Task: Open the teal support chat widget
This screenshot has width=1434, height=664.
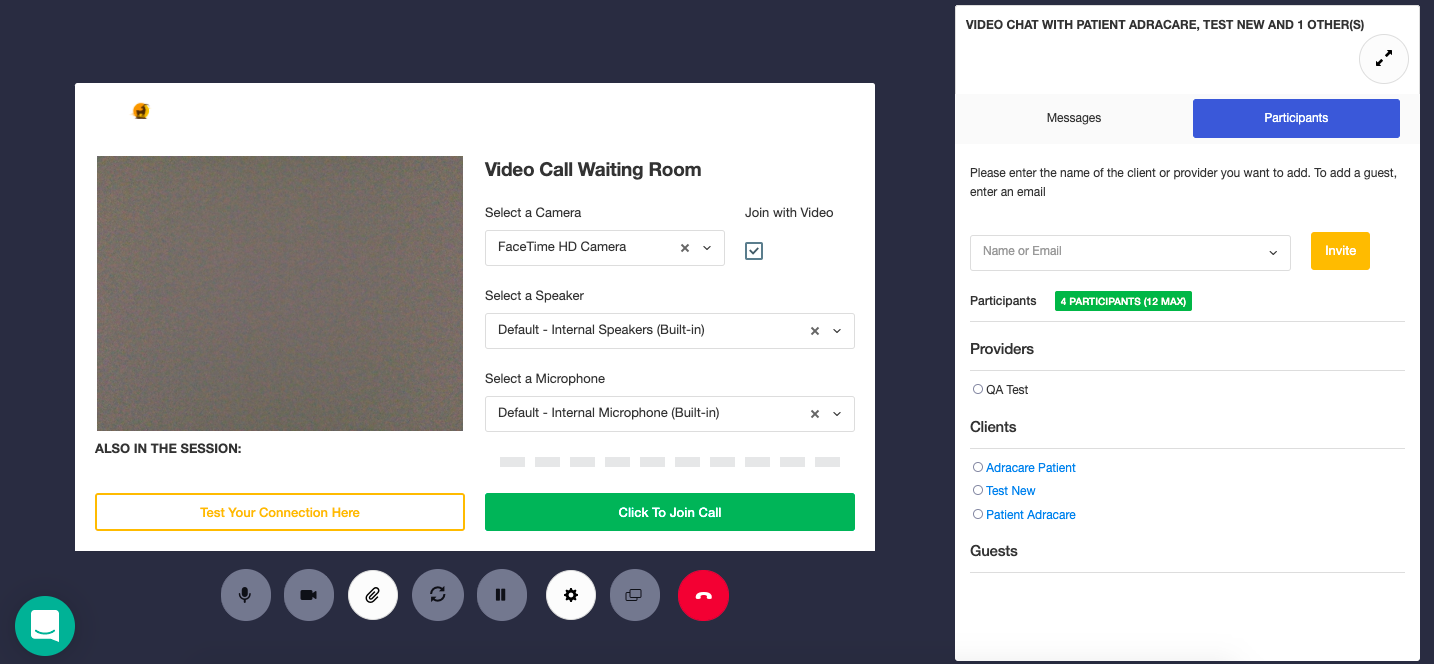Action: [x=45, y=626]
